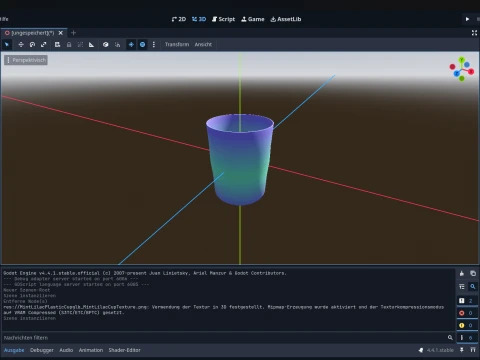This screenshot has width=480, height=360.
Task: Click the list-select mode icon
Action: (57, 44)
